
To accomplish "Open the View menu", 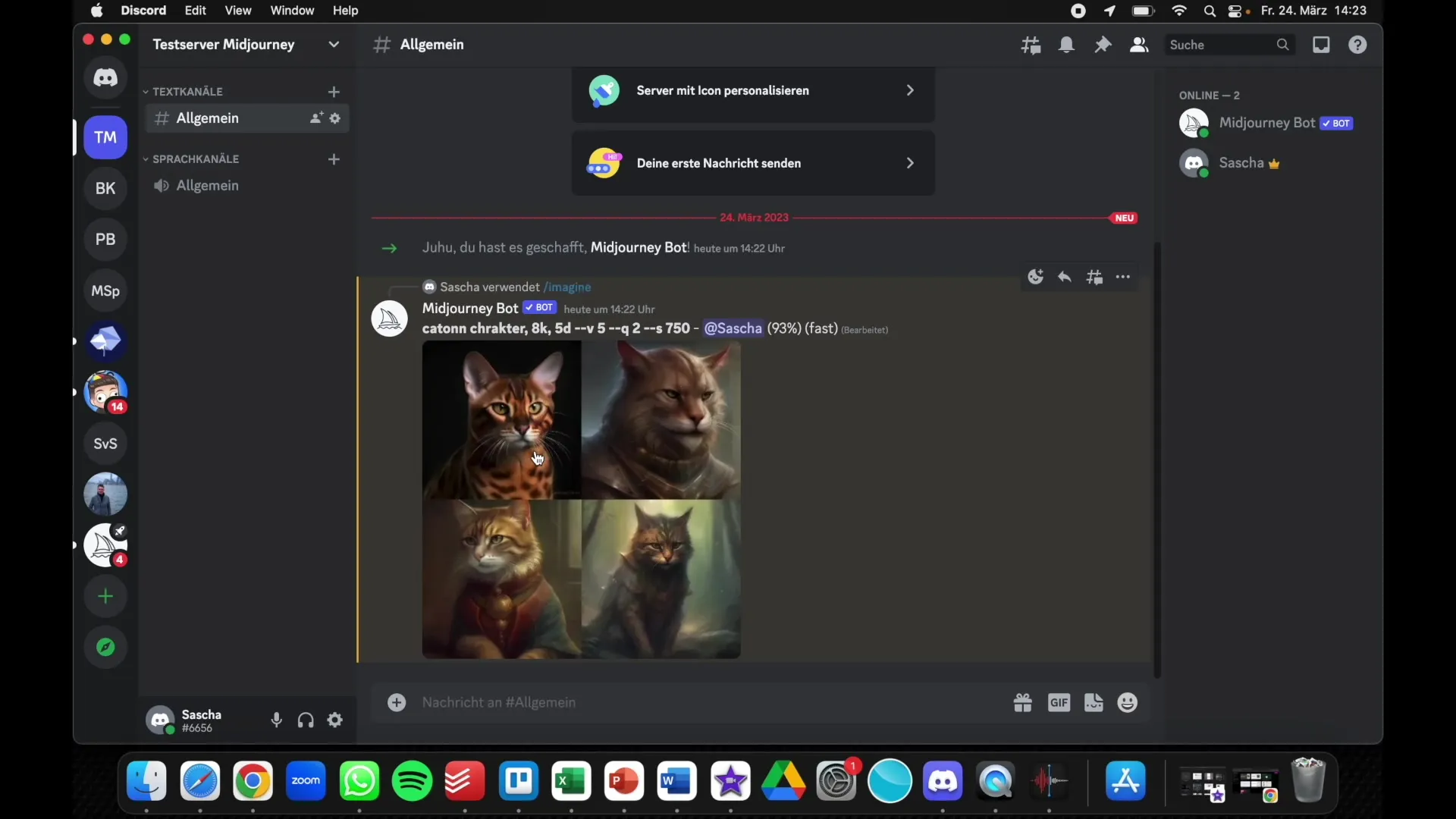I will (238, 11).
